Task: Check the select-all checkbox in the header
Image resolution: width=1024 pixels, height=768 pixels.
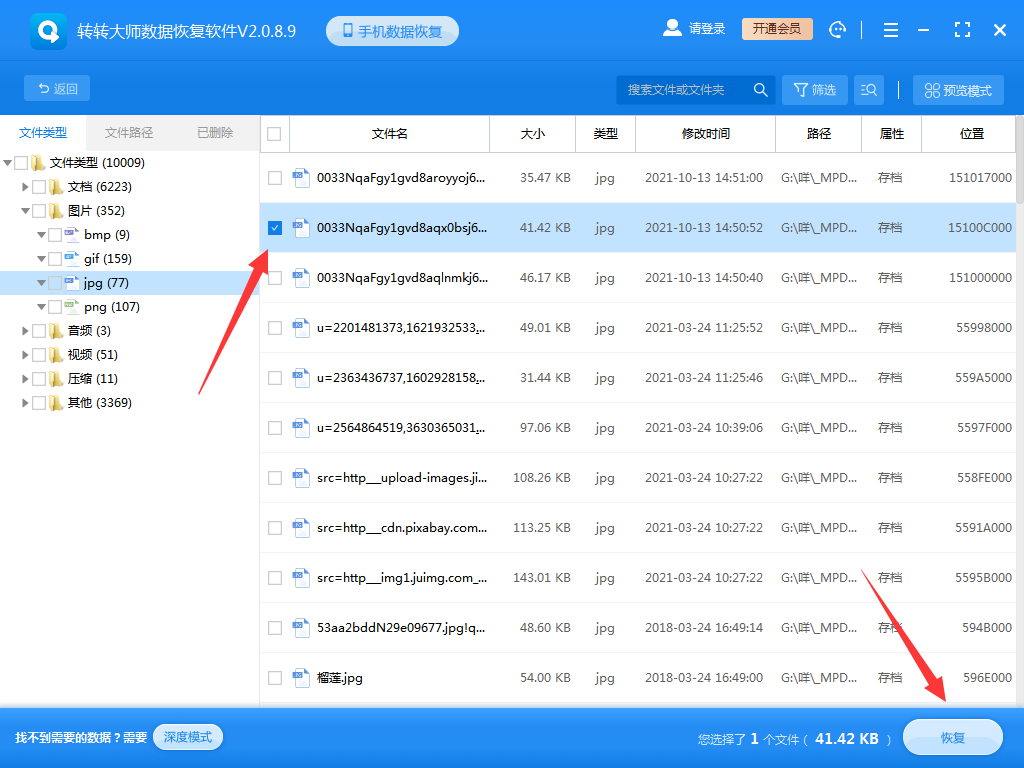Action: [274, 134]
